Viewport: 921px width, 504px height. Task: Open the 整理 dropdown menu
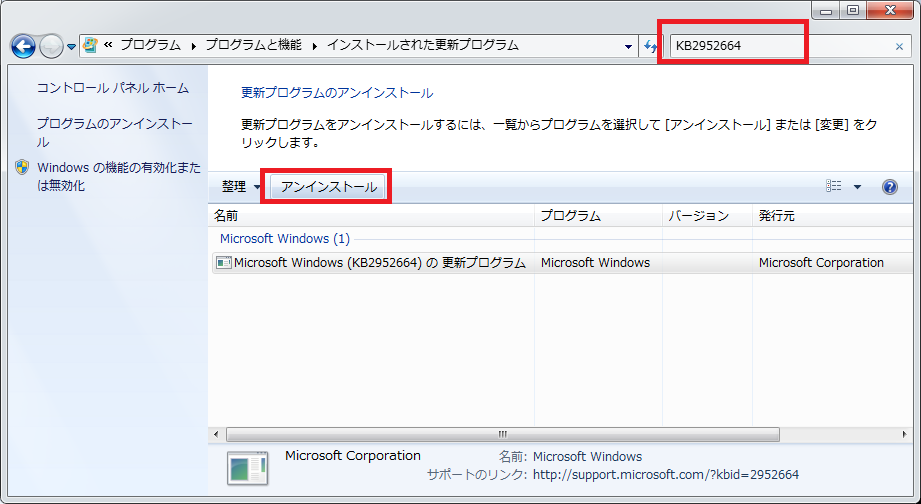(240, 187)
